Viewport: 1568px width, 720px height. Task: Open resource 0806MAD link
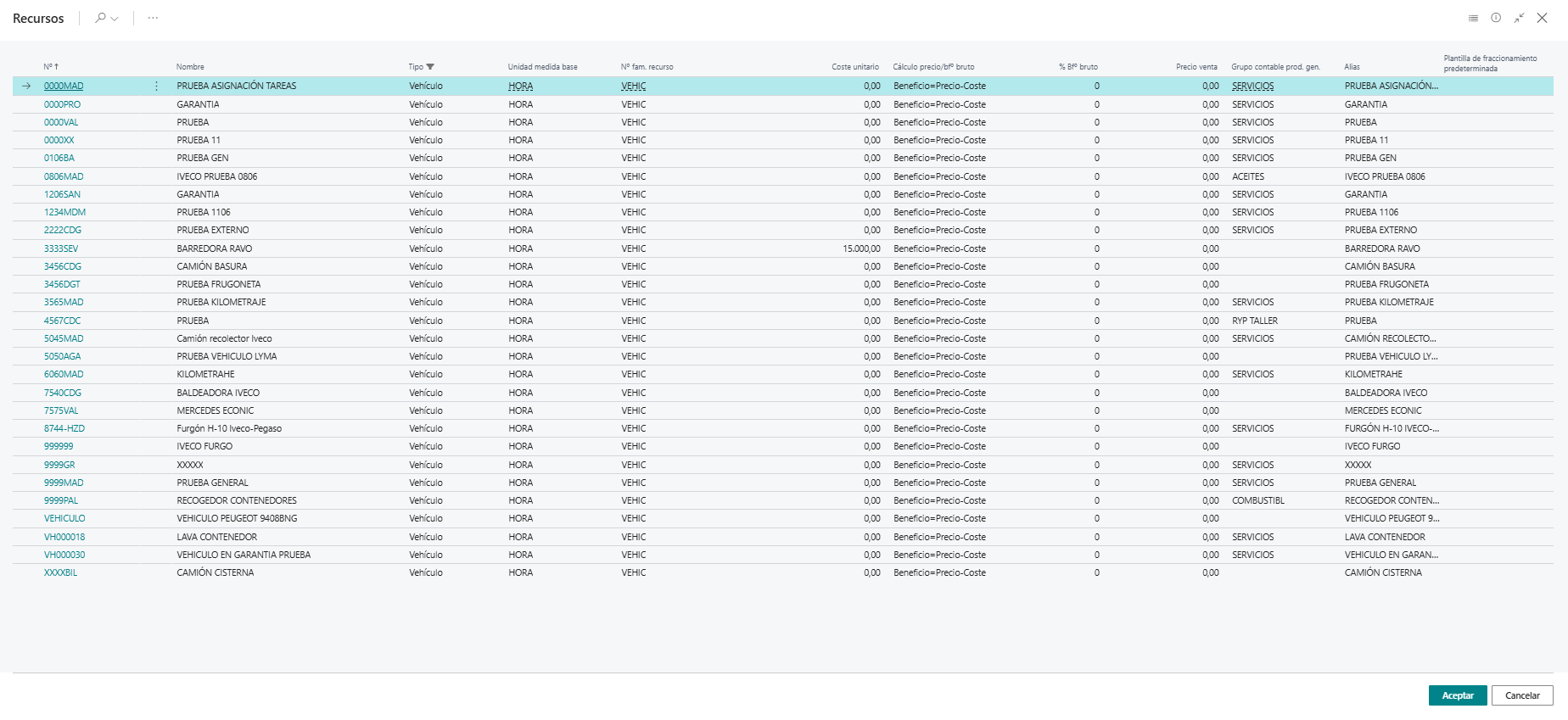tap(64, 176)
